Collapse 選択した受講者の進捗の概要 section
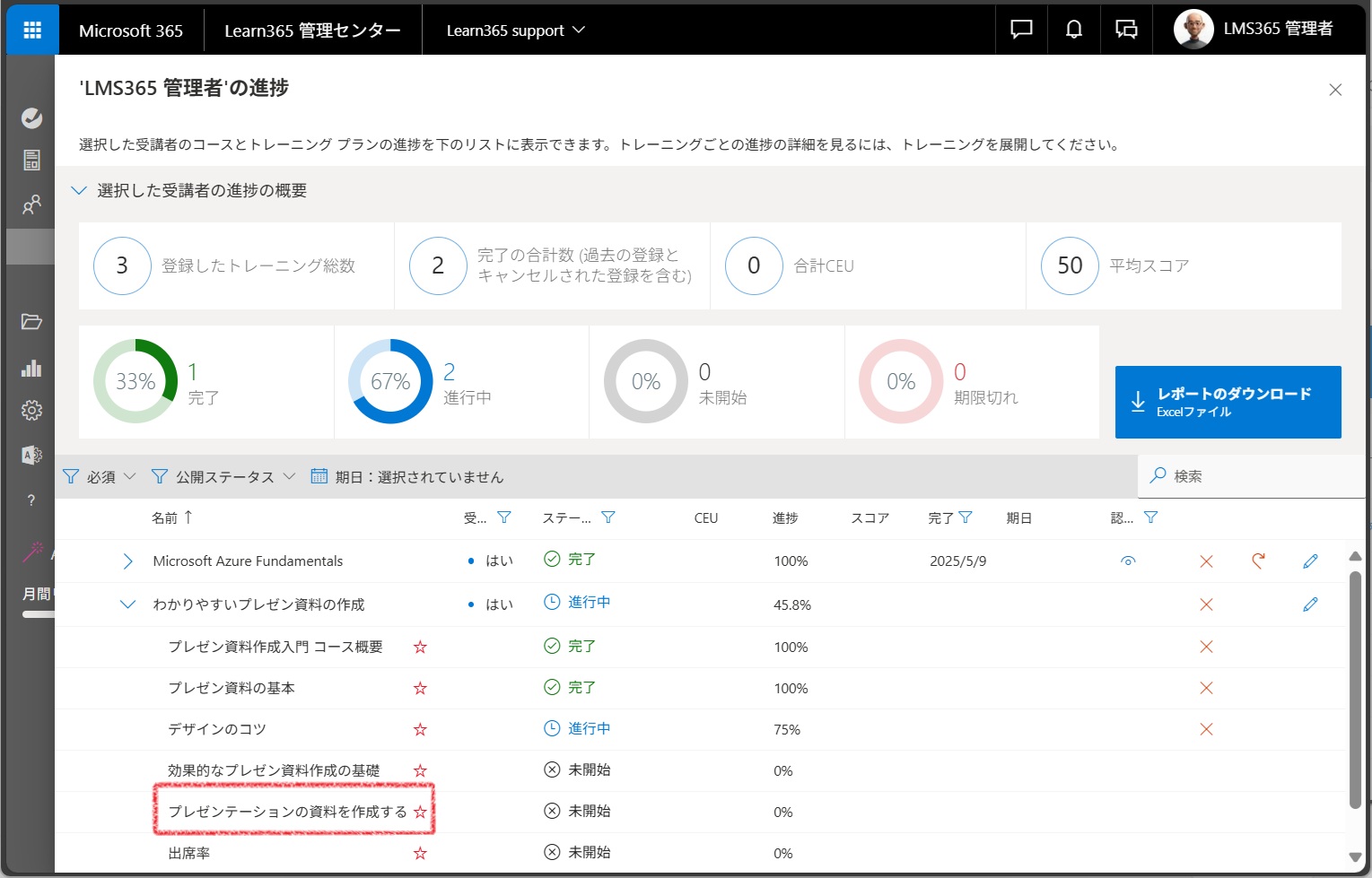This screenshot has width=1372, height=878. pyautogui.click(x=79, y=190)
